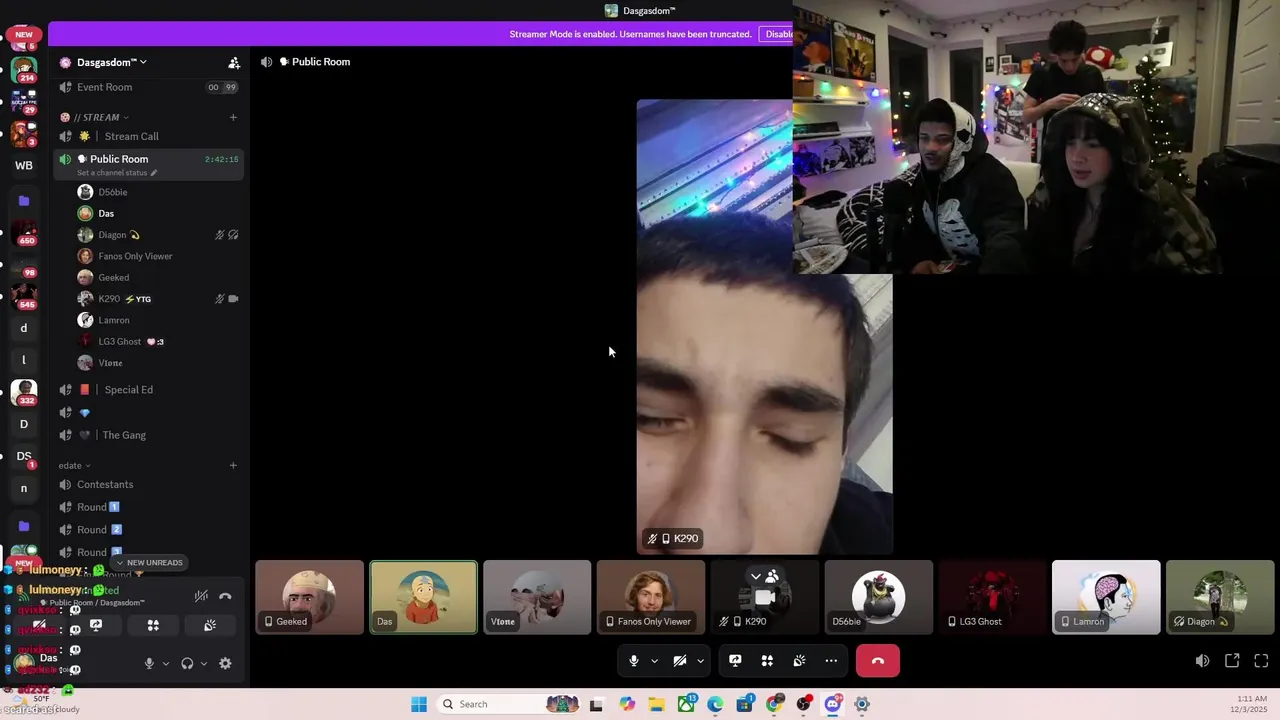1280x720 pixels.
Task: Start an activity from call control bar
Action: [767, 661]
